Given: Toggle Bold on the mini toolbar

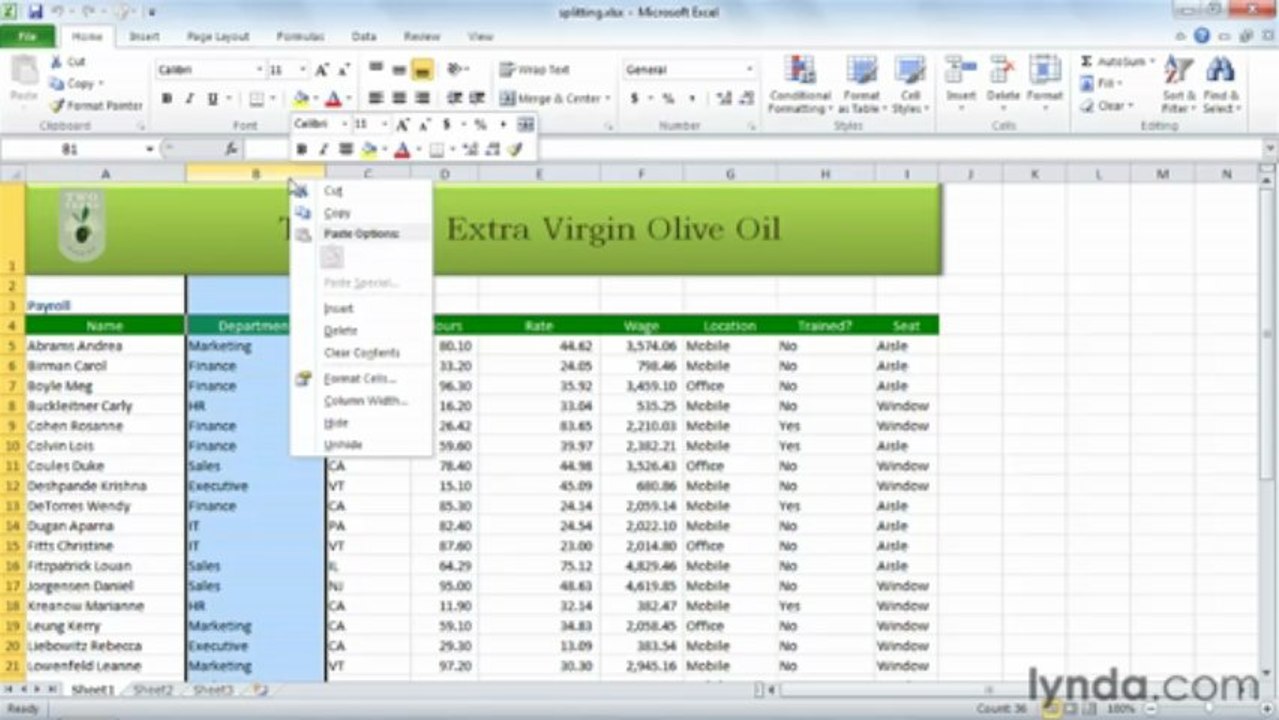Looking at the screenshot, I should tap(302, 149).
